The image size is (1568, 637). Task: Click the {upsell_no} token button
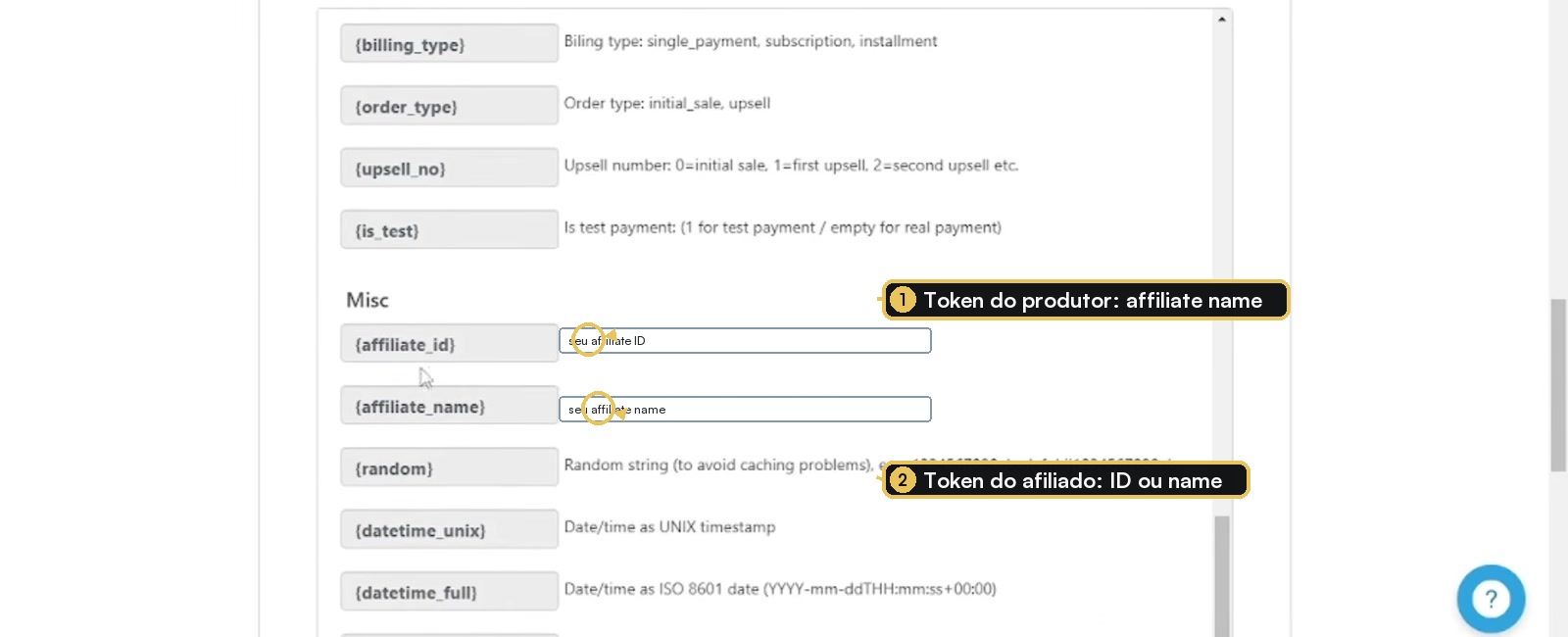coord(449,168)
